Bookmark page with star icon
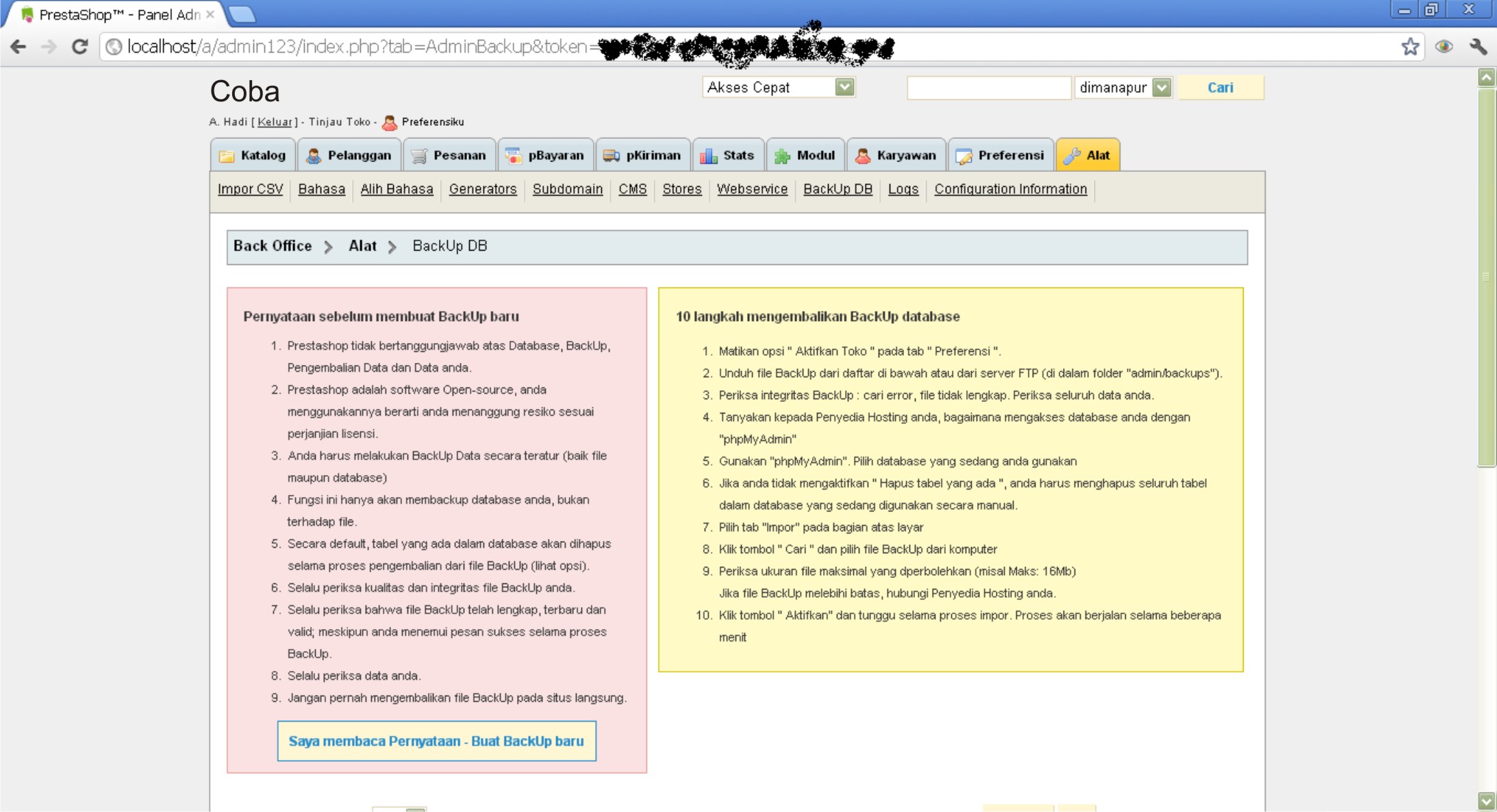Screen dimensions: 1497x812 1410,47
